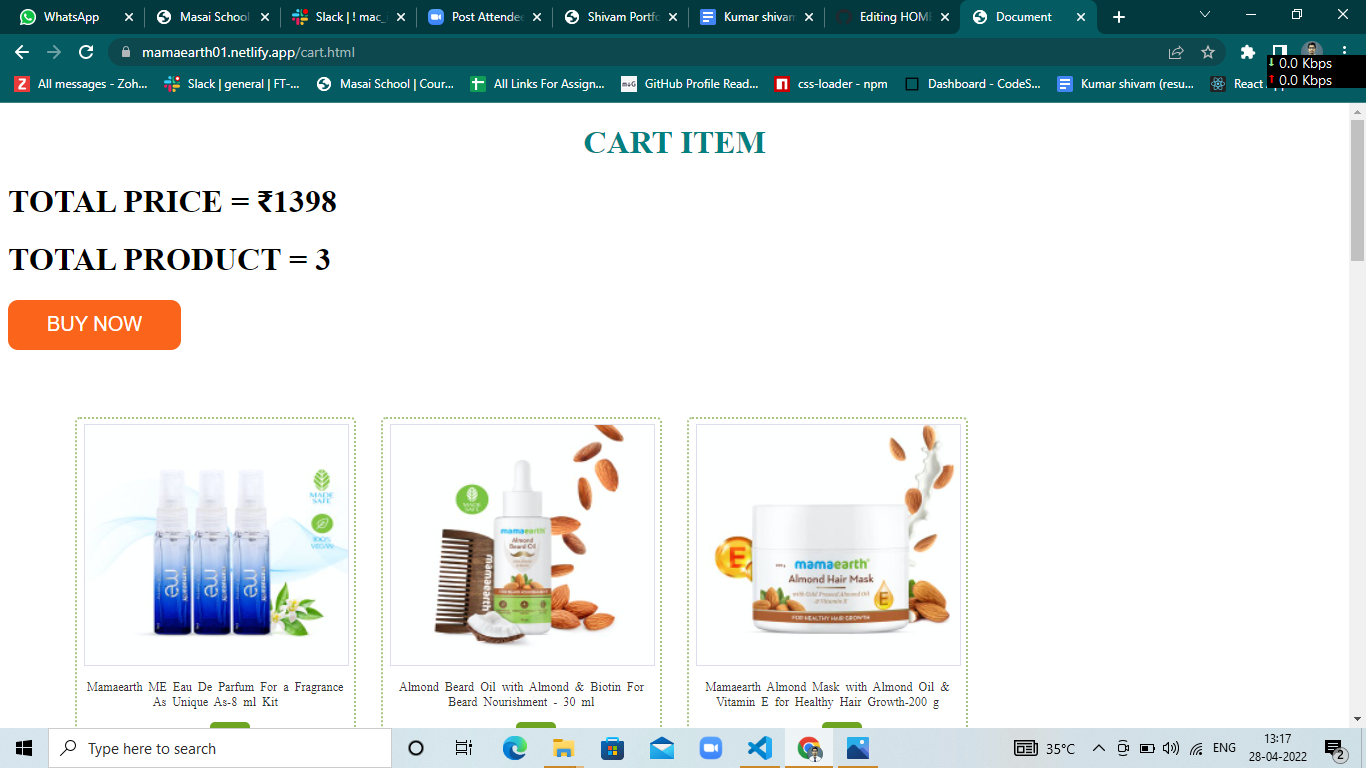Open the notification center with 2 alerts
Image resolution: width=1366 pixels, height=768 pixels.
click(x=1335, y=748)
